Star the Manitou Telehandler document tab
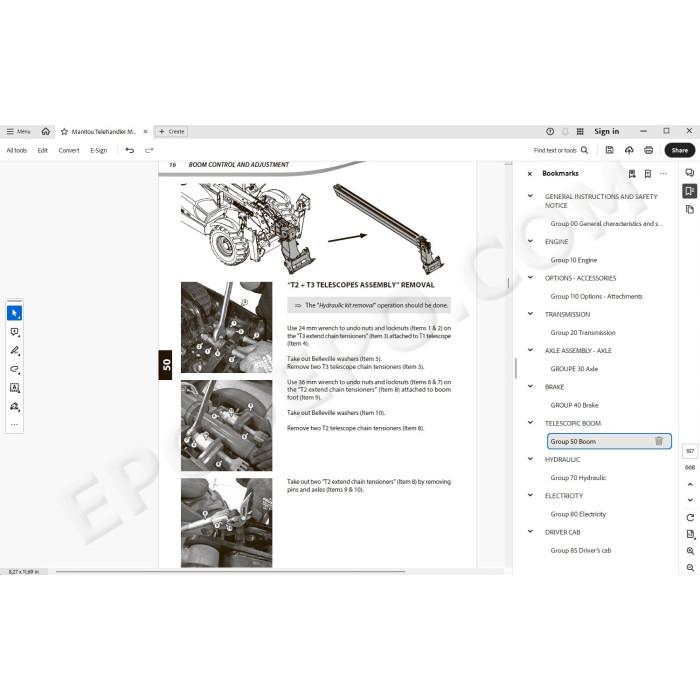This screenshot has width=700, height=700. point(64,132)
